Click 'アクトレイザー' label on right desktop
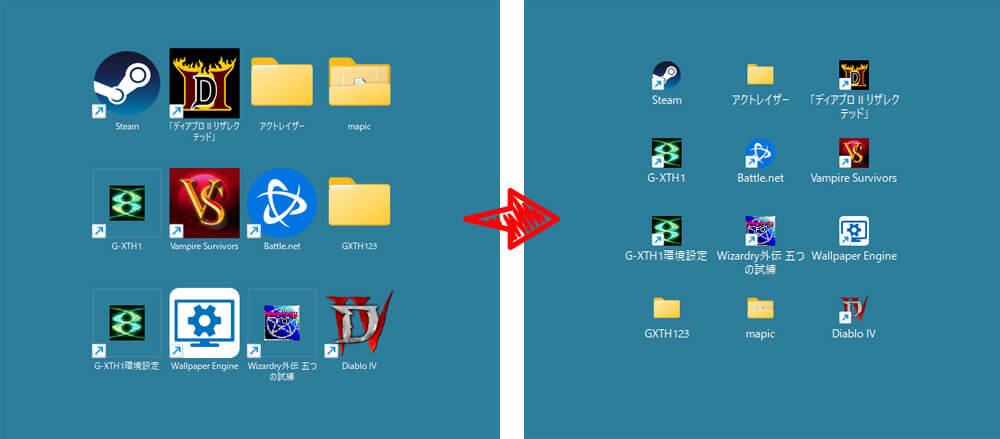Viewport: 1000px width, 439px height. 760,100
